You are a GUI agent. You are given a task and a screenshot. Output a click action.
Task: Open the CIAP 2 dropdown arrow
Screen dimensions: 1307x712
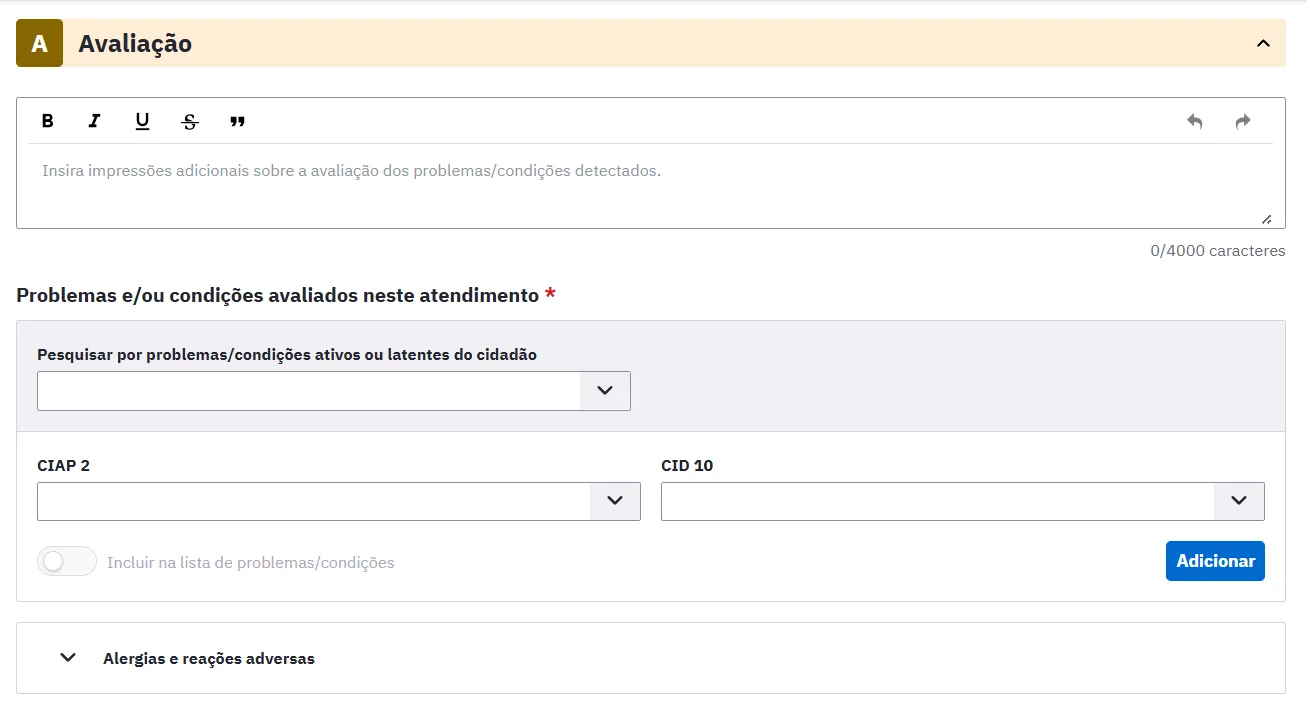click(615, 501)
